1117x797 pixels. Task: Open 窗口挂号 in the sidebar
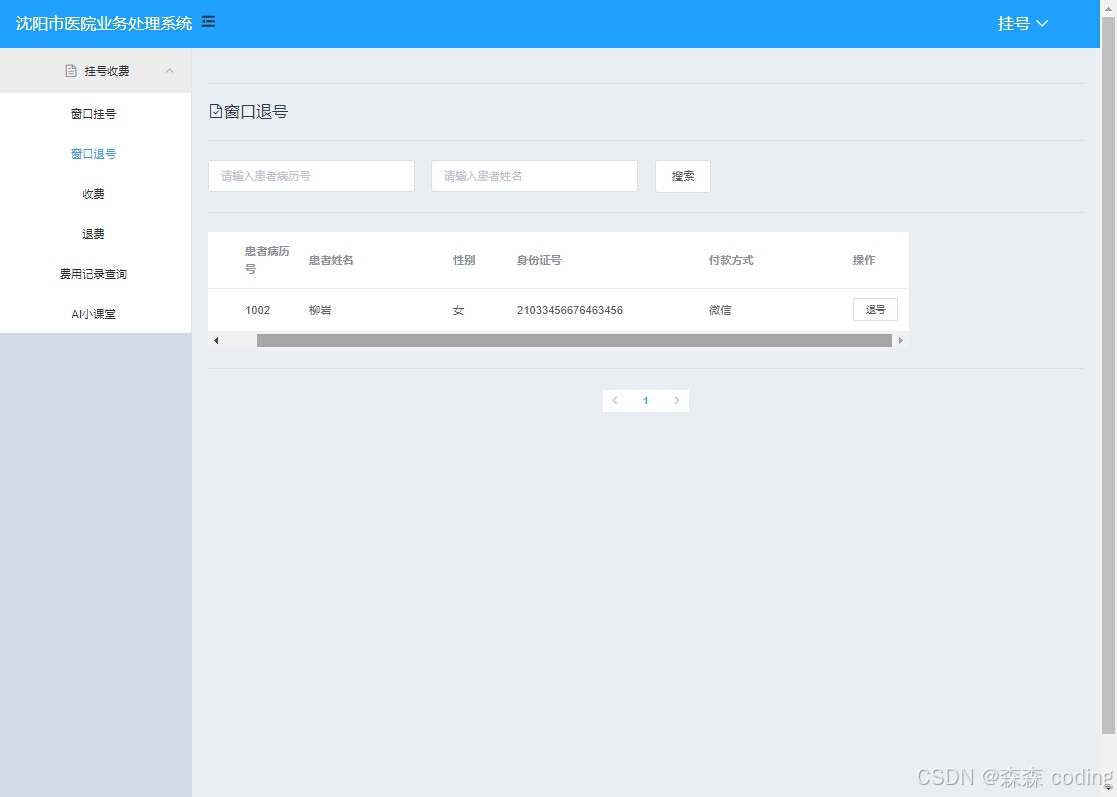pos(93,114)
